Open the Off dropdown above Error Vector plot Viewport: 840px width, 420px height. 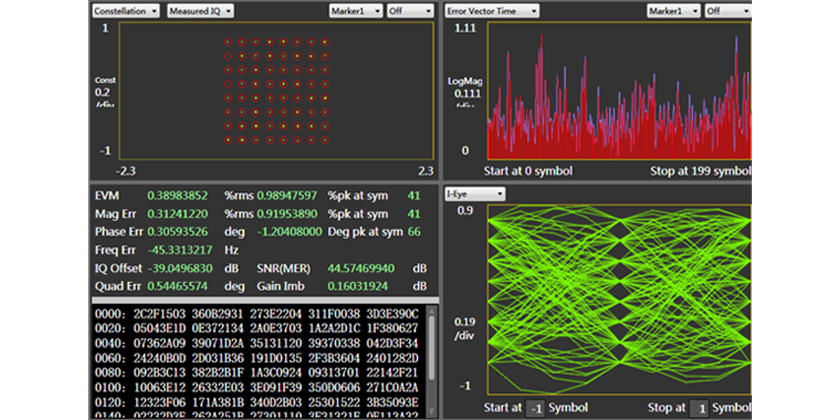click(729, 10)
